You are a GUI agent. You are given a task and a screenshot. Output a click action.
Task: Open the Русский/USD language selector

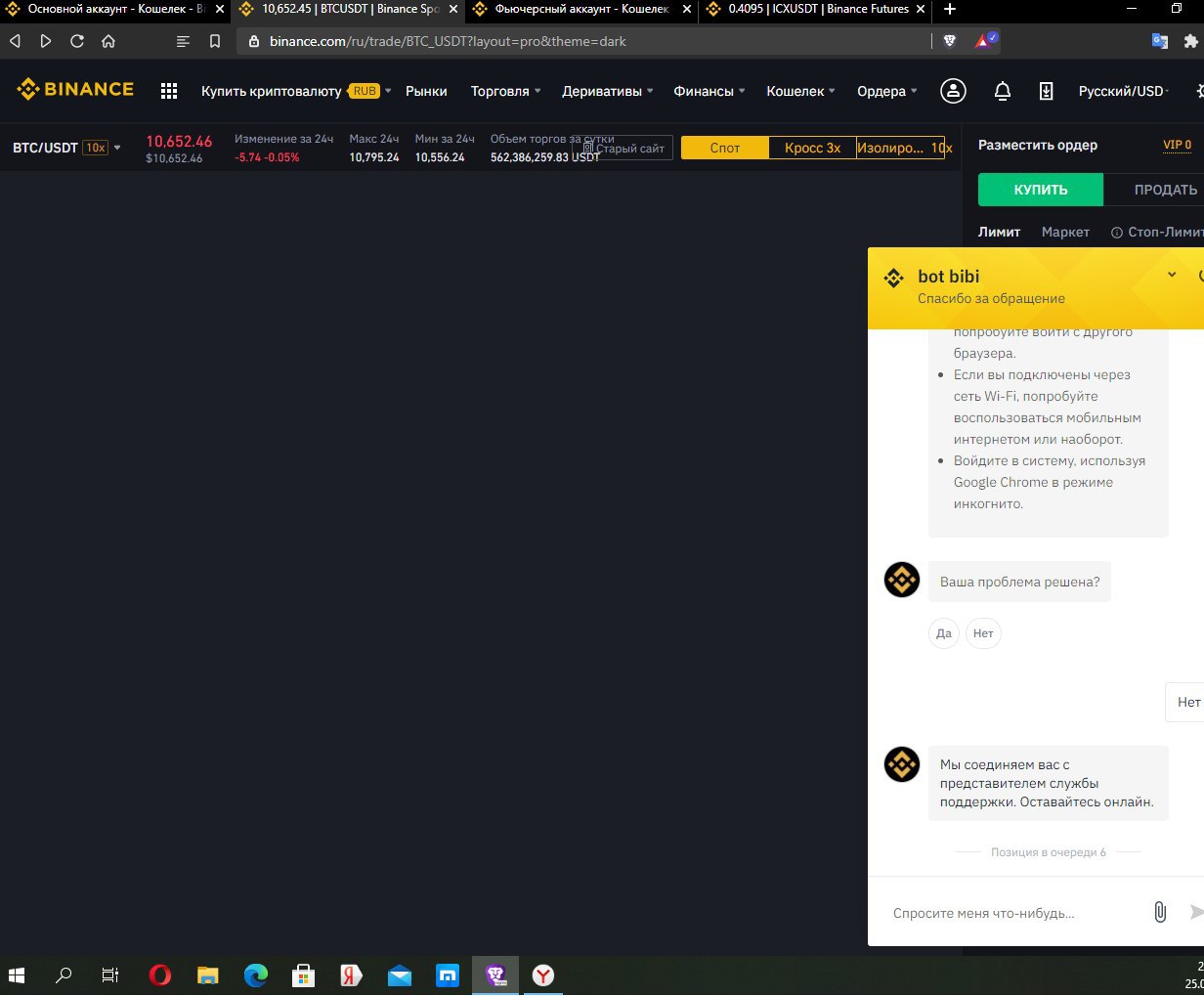(1124, 91)
